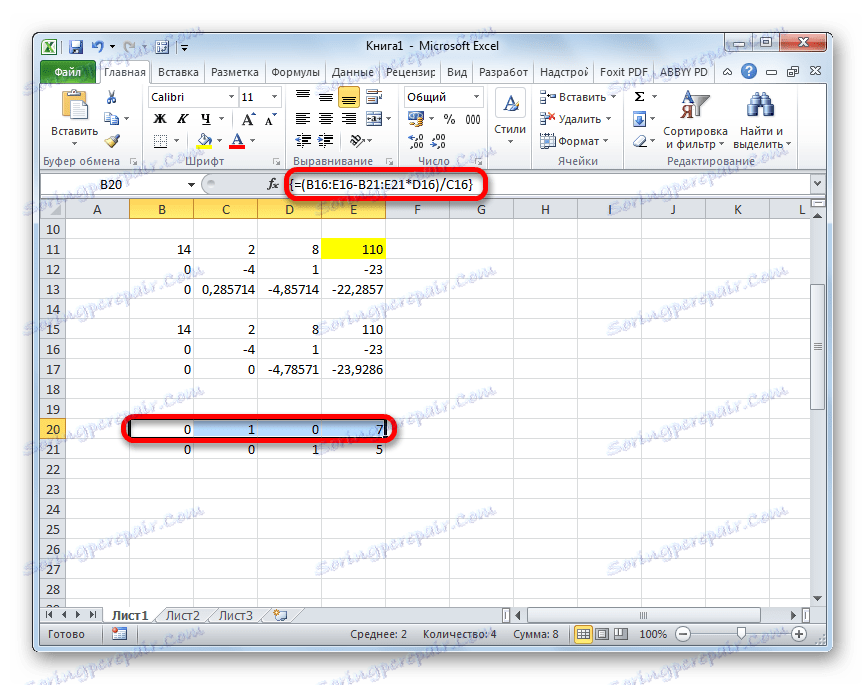Toggle bottom vertical alignment highlighted button
This screenshot has height=685, width=866.
click(x=348, y=98)
